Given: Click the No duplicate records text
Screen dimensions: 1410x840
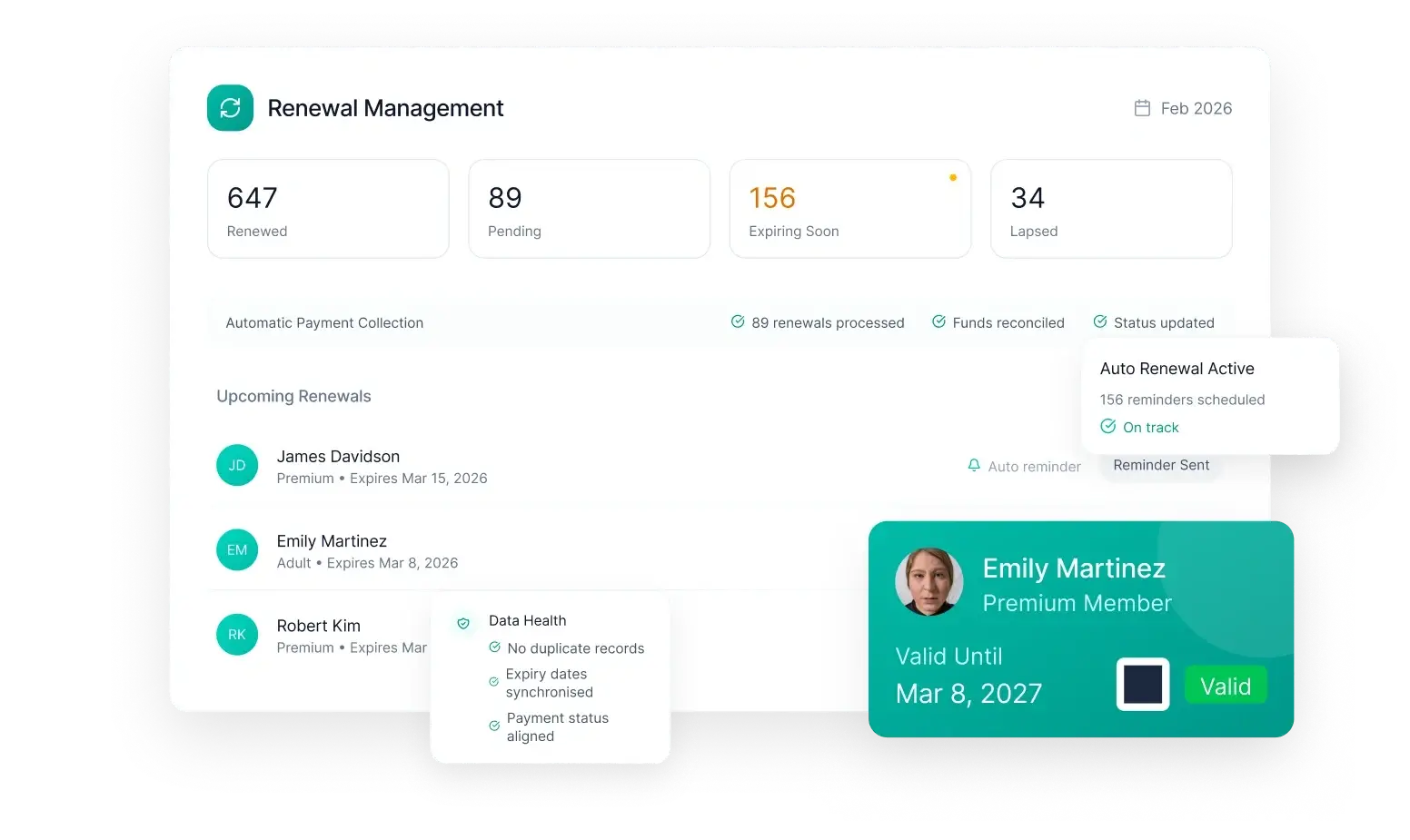Looking at the screenshot, I should tap(575, 648).
